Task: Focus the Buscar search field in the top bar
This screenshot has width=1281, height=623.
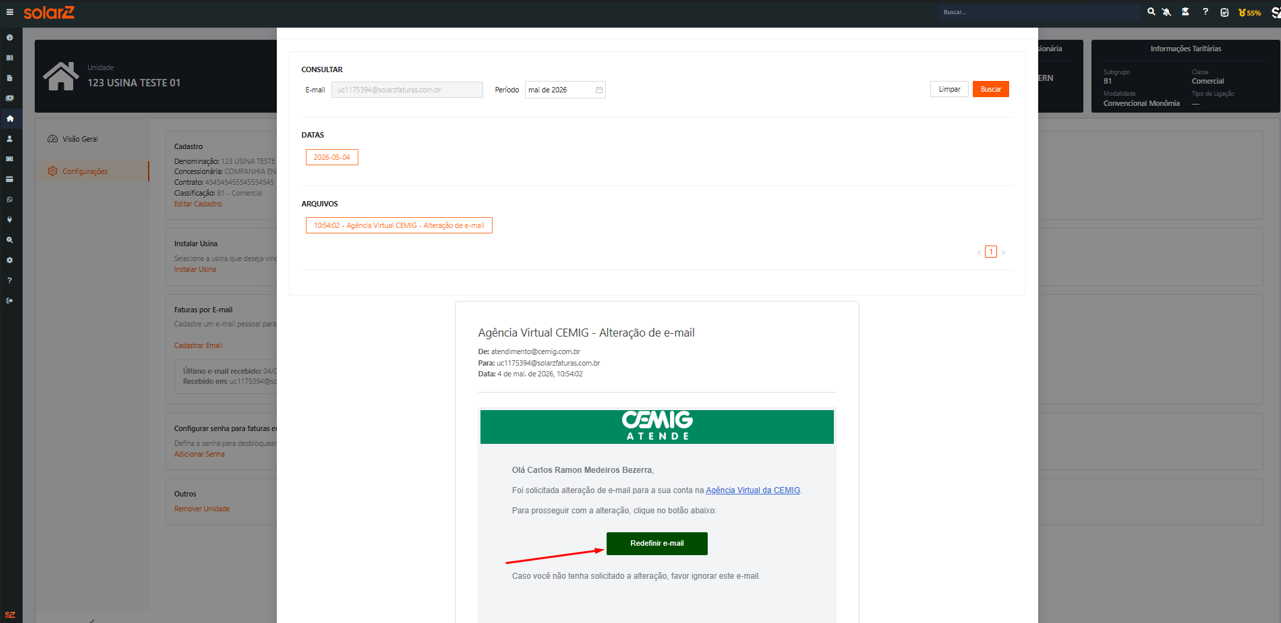Action: click(x=1040, y=12)
